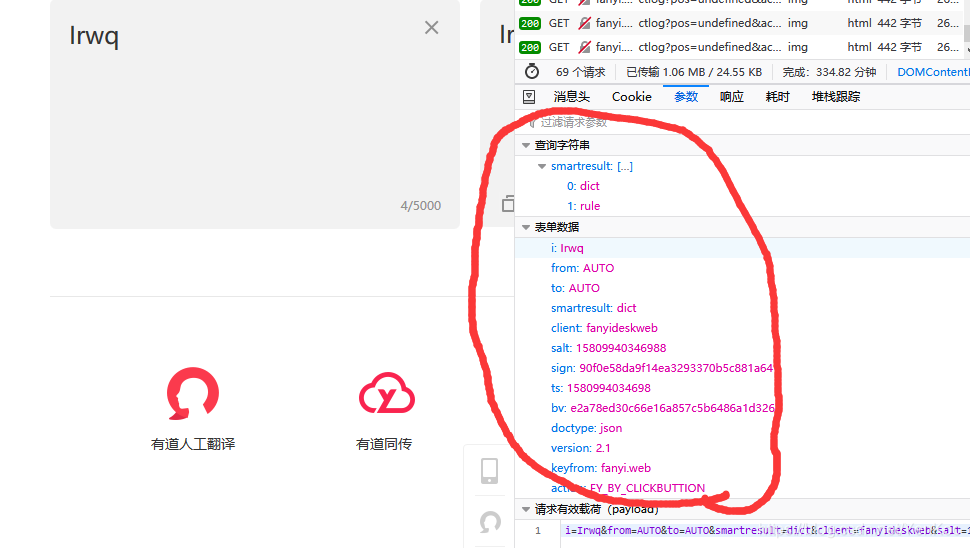Focus the 过滤请求参数 filter field
970x548 pixels.
(742, 122)
